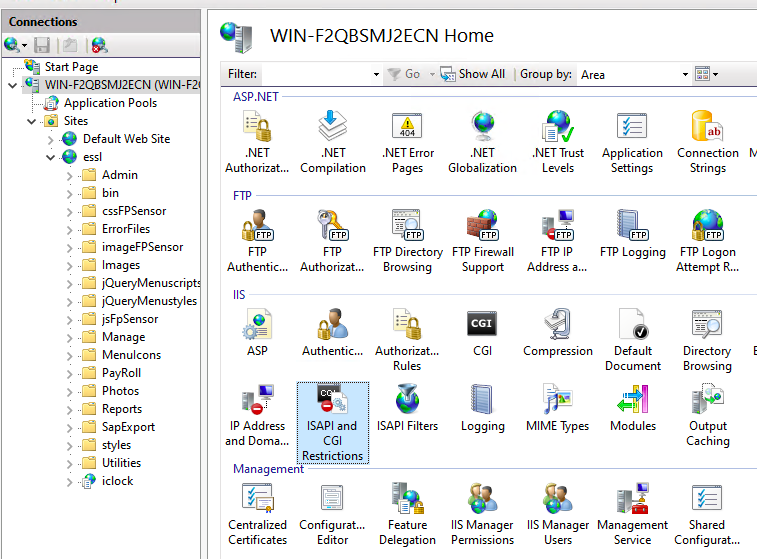
Task: Open IIS Manager Permissions
Action: pos(482,515)
